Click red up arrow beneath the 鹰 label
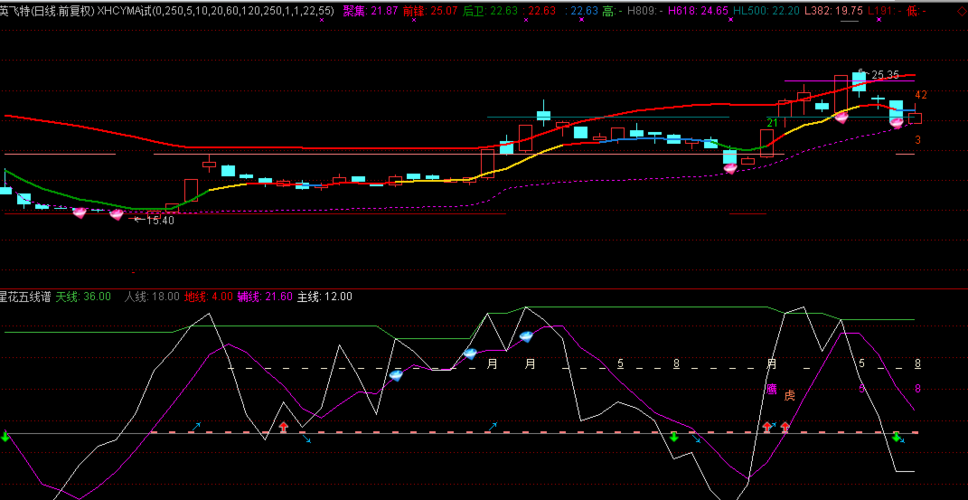The image size is (968, 500). click(767, 427)
